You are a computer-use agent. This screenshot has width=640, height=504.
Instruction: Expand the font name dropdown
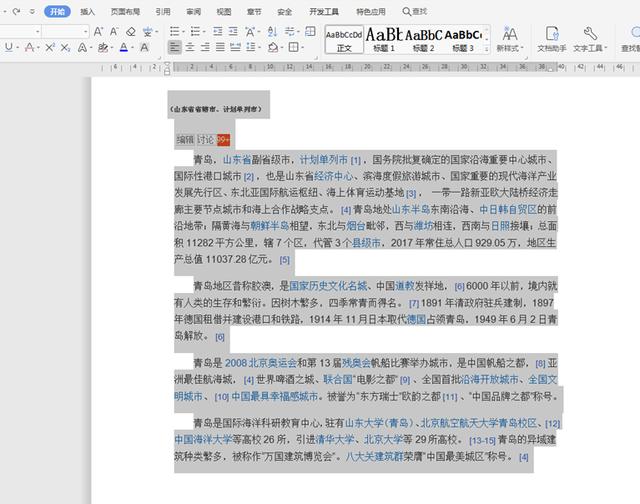38,31
